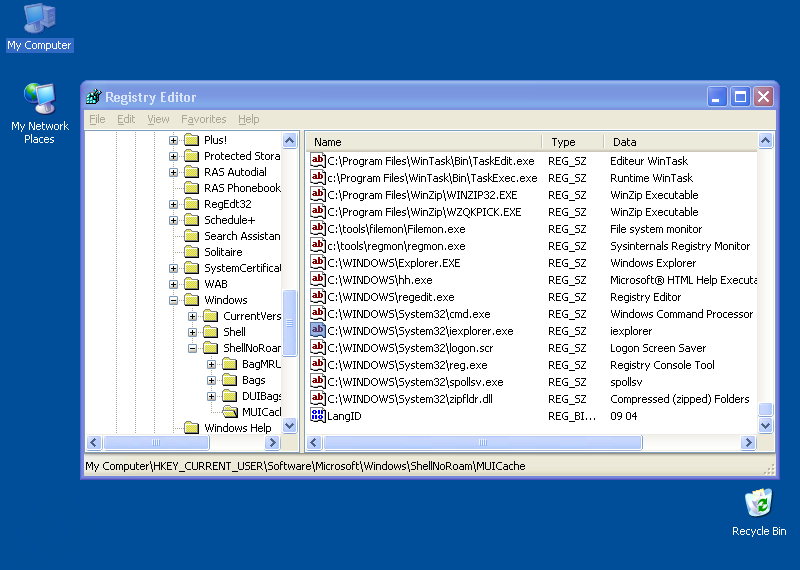Click the string icon of the TaskEdit.exe value
This screenshot has height=570, width=800.
[317, 161]
